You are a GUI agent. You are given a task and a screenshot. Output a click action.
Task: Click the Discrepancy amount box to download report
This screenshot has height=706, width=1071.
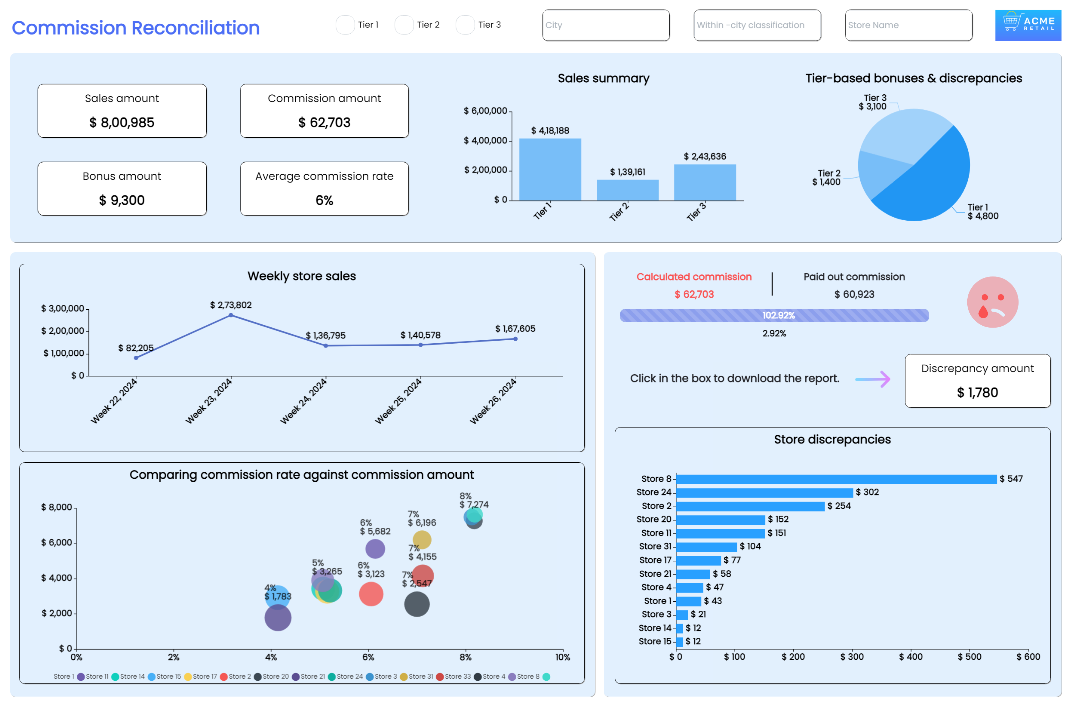[x=977, y=381]
